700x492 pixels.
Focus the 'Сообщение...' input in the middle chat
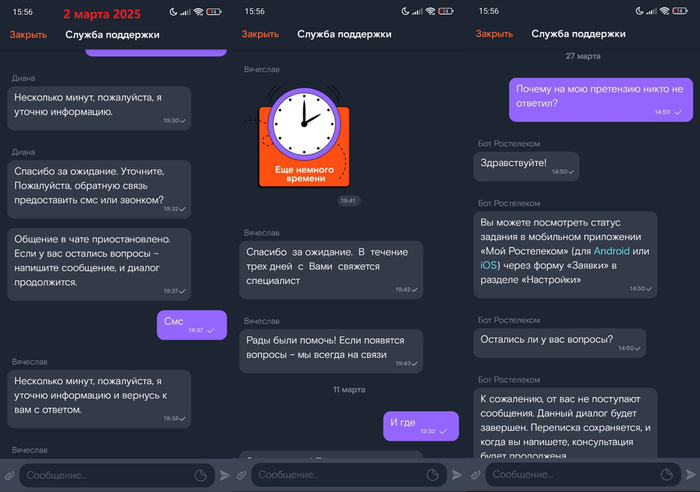(x=335, y=476)
